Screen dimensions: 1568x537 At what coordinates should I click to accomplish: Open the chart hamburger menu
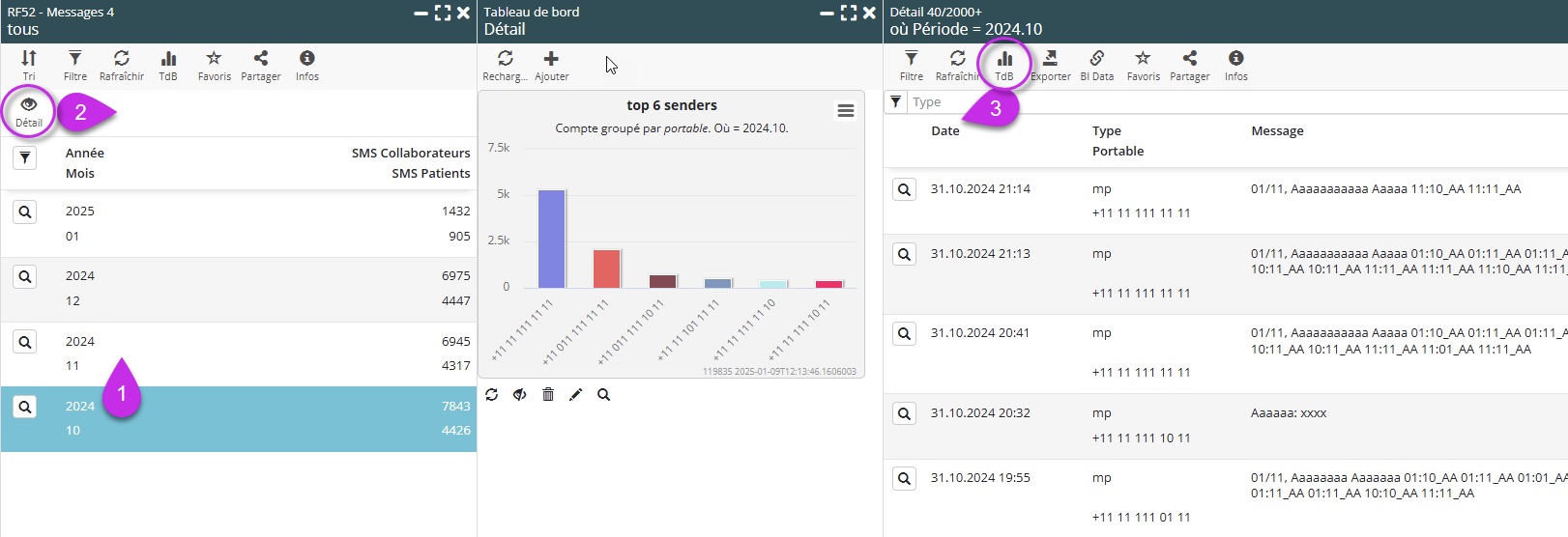click(x=846, y=111)
